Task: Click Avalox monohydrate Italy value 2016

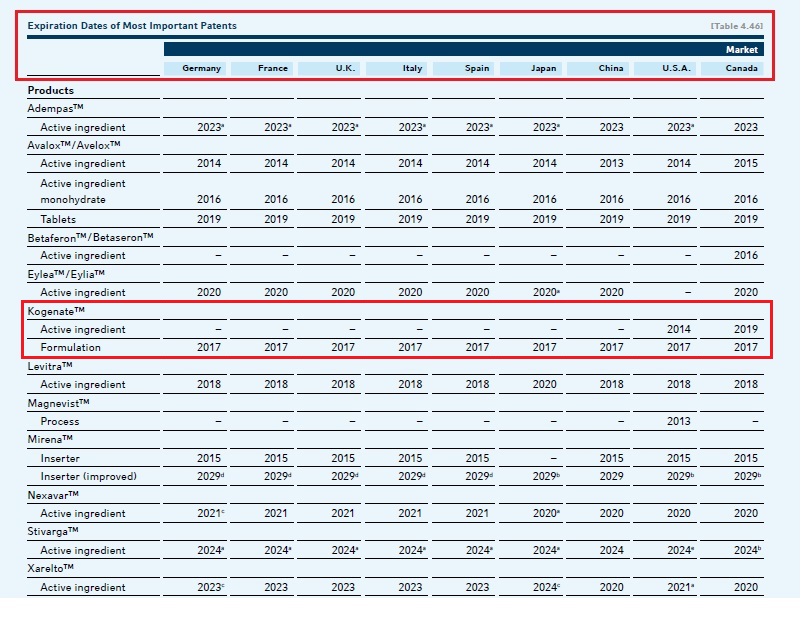Action: (410, 199)
